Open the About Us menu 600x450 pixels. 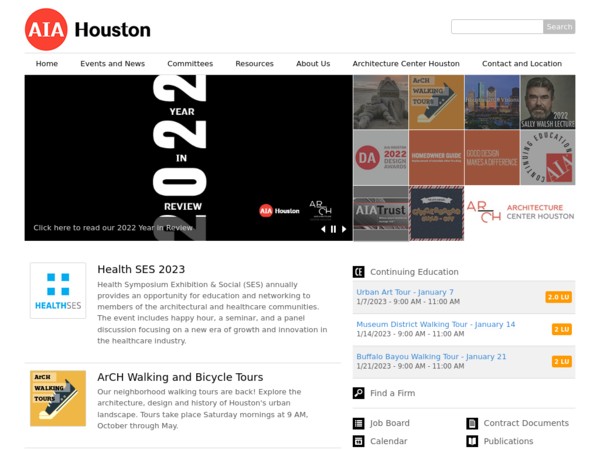point(313,64)
